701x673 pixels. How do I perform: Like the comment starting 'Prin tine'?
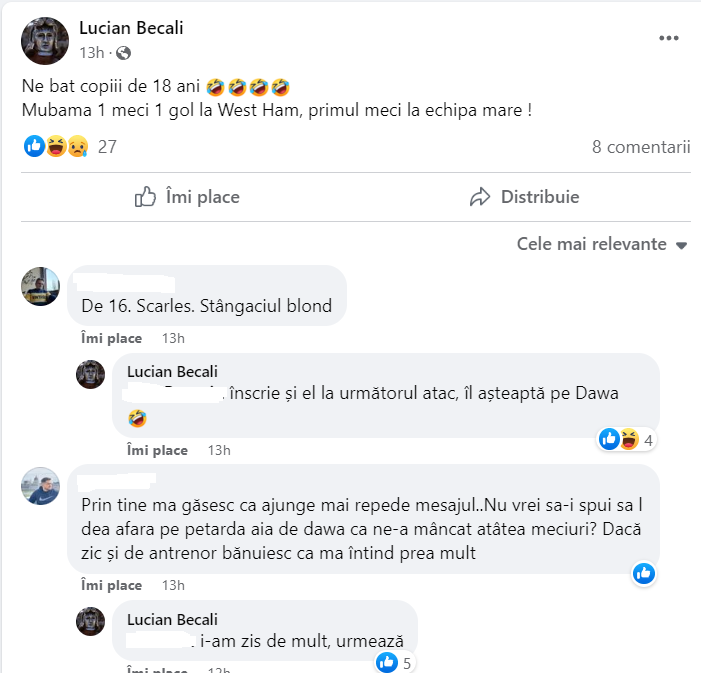pos(111,585)
